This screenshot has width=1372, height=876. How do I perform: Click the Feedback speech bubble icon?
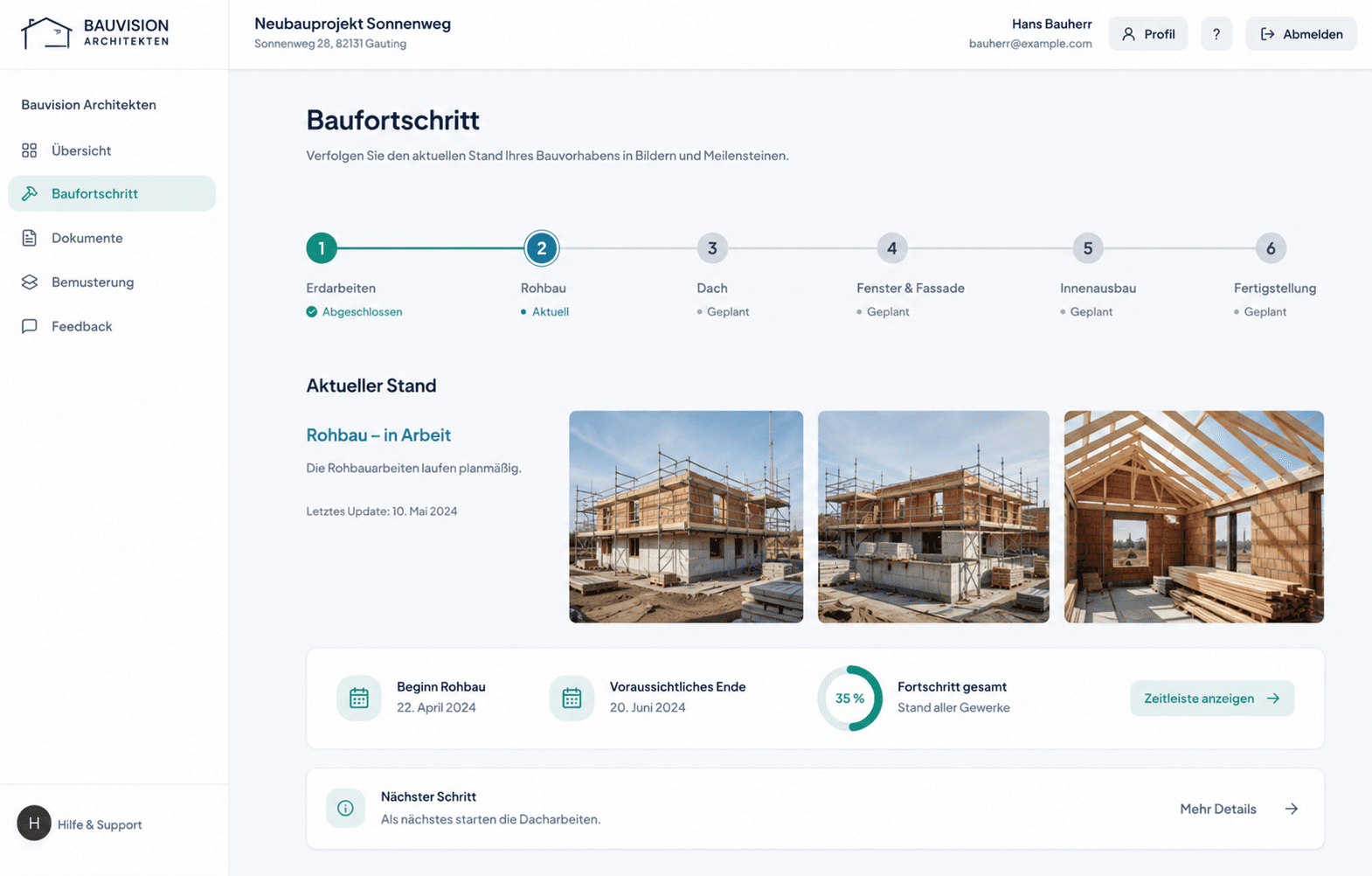[x=30, y=326]
